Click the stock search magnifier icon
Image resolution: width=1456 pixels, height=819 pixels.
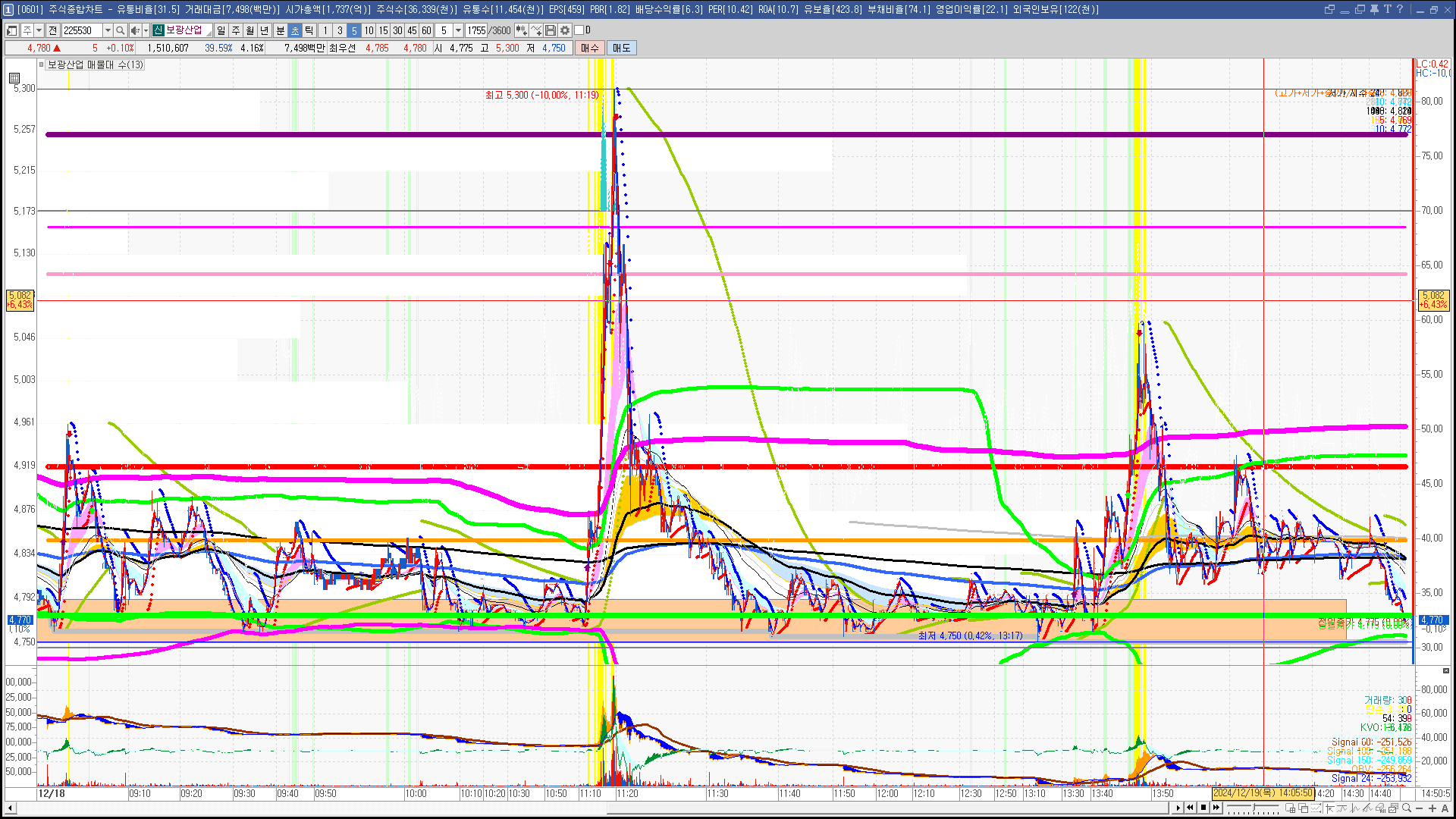tap(120, 30)
